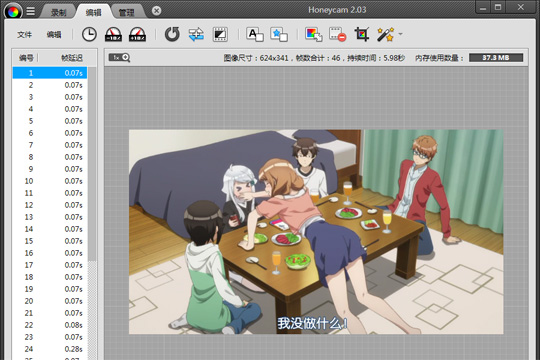Select the yo-yo loop arrows icon

[x=196, y=34]
